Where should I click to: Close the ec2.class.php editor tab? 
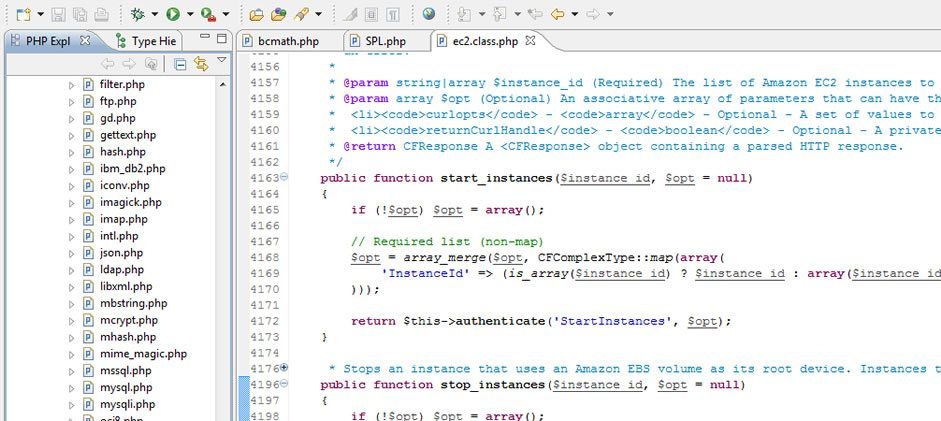[531, 41]
